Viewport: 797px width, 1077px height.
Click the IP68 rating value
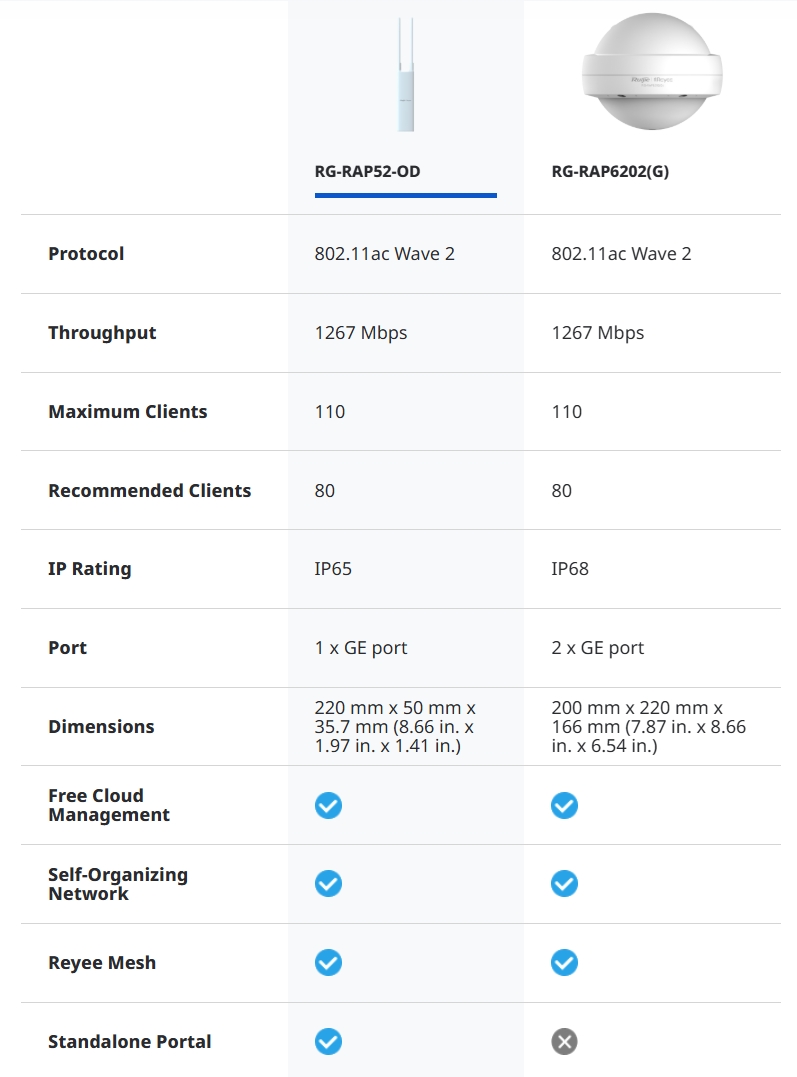coord(570,569)
